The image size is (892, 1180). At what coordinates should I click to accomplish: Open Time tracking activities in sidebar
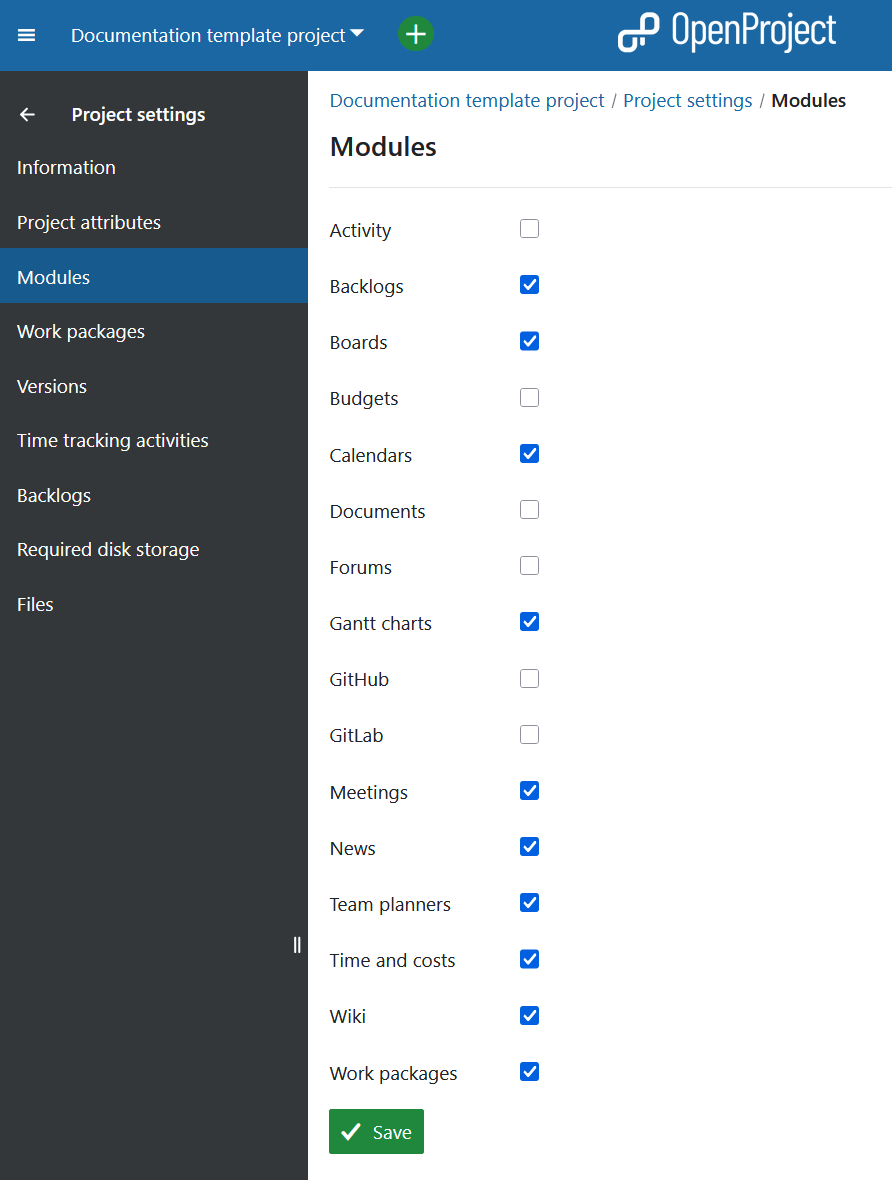click(154, 441)
